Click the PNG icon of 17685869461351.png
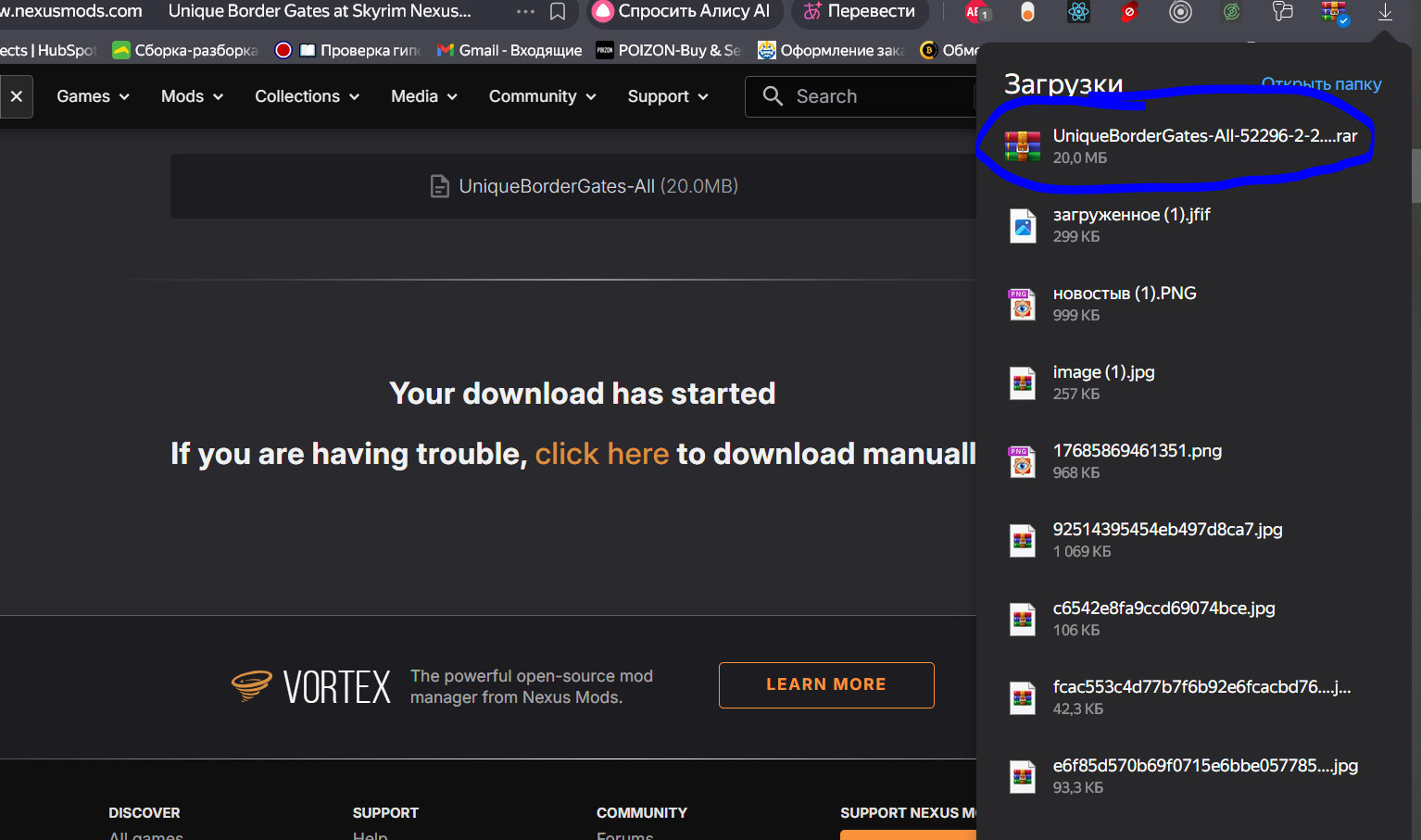This screenshot has width=1421, height=840. point(1022,461)
